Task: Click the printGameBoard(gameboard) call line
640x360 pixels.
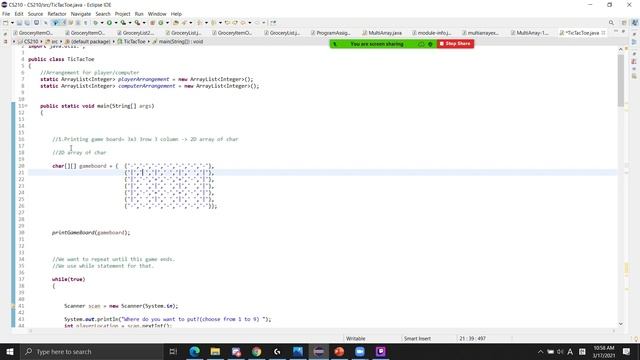Action: (91, 233)
